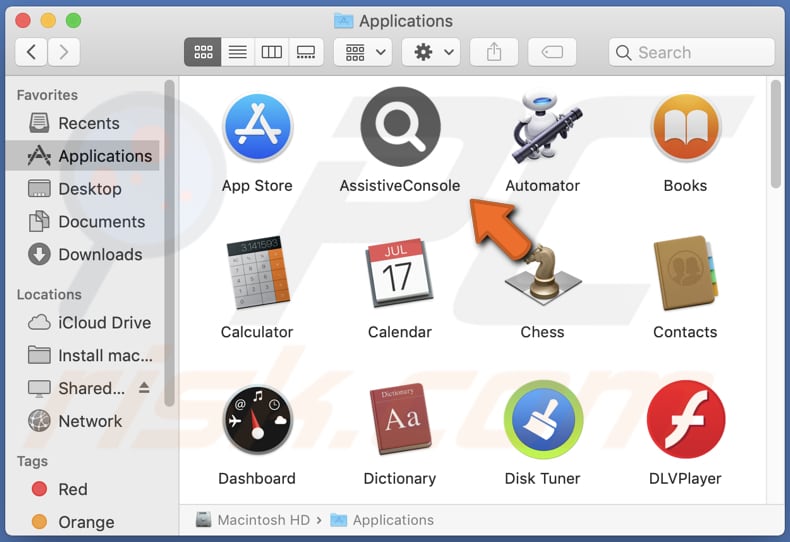
Task: Open Recents in the sidebar
Action: click(x=84, y=123)
